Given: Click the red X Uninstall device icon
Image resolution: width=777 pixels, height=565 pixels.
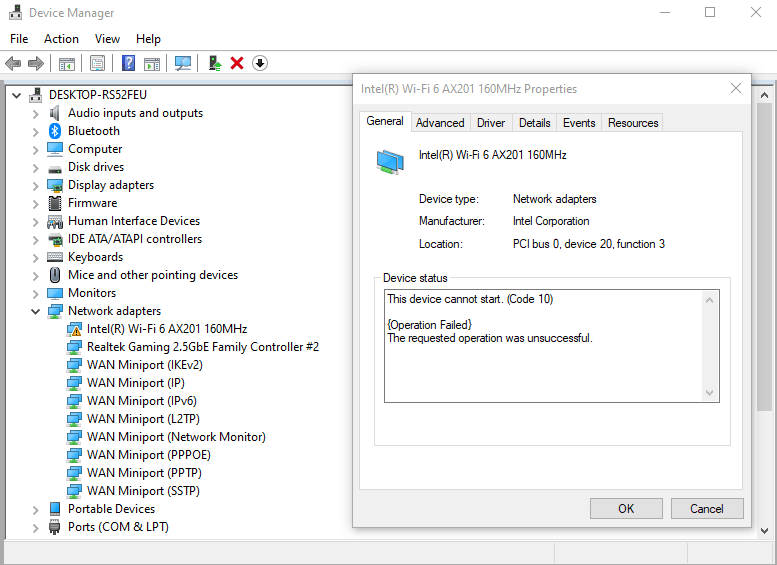Looking at the screenshot, I should click(x=237, y=63).
